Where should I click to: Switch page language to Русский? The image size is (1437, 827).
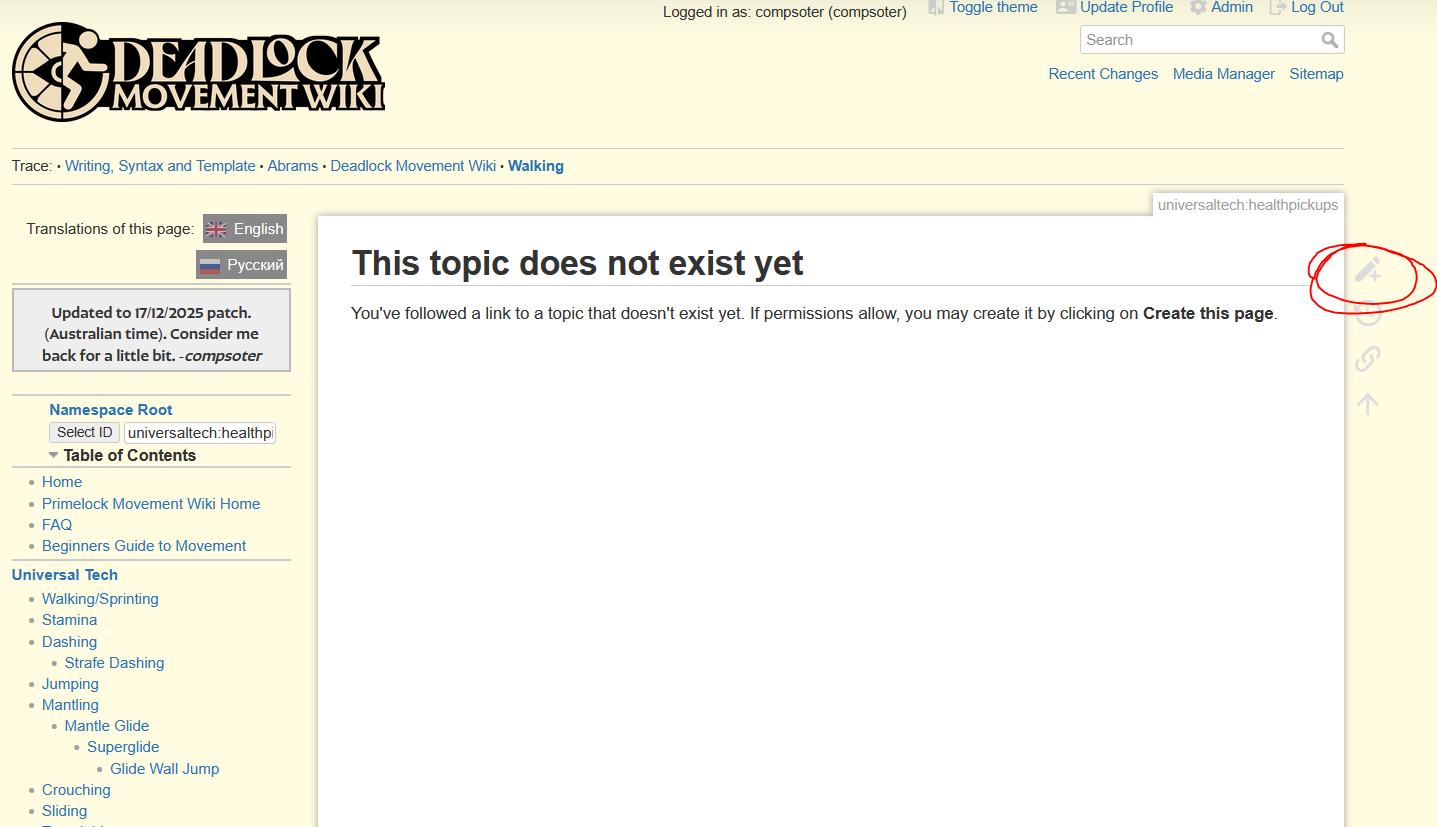(x=241, y=264)
